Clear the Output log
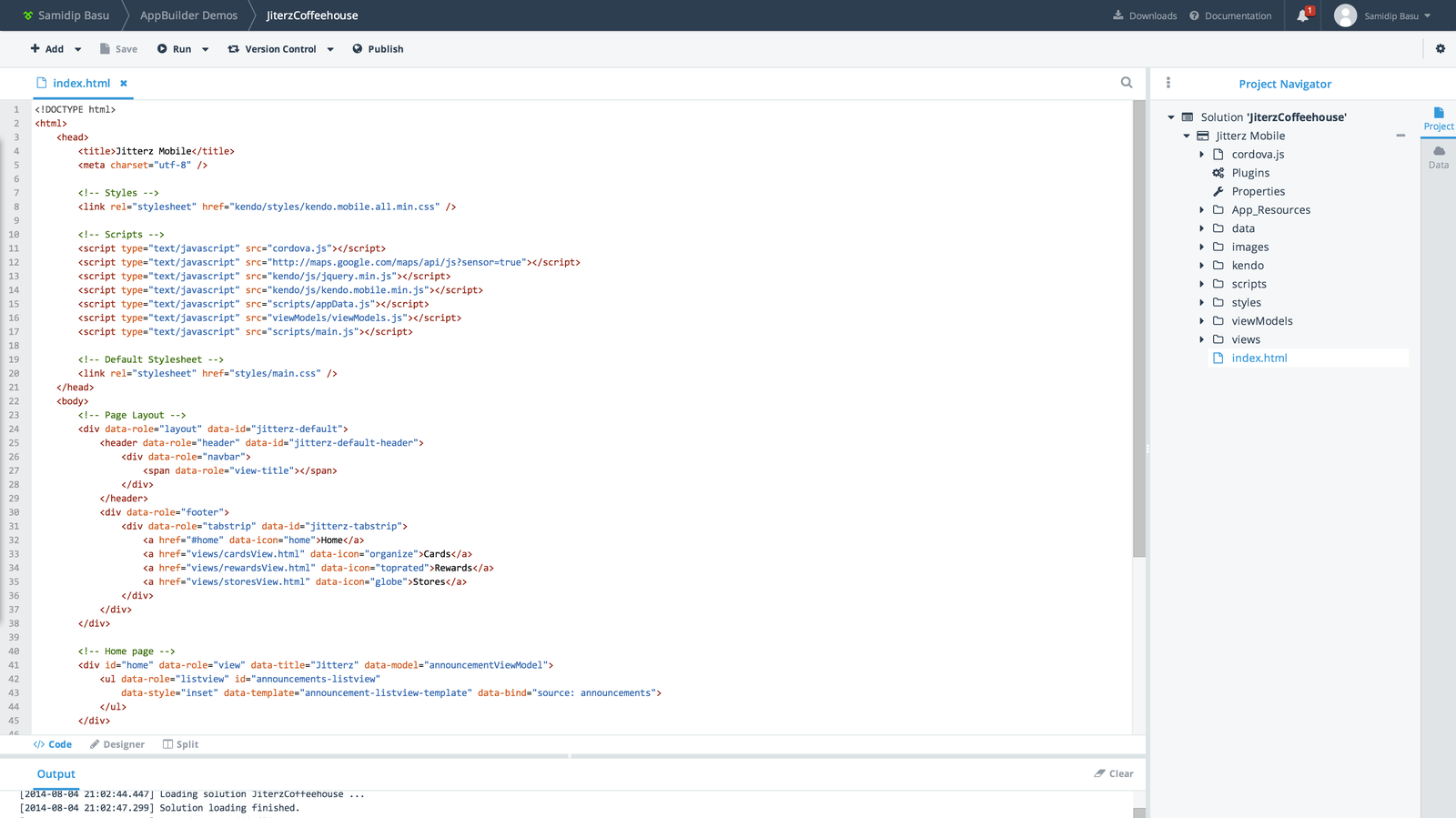This screenshot has width=1456, height=818. [x=1114, y=774]
